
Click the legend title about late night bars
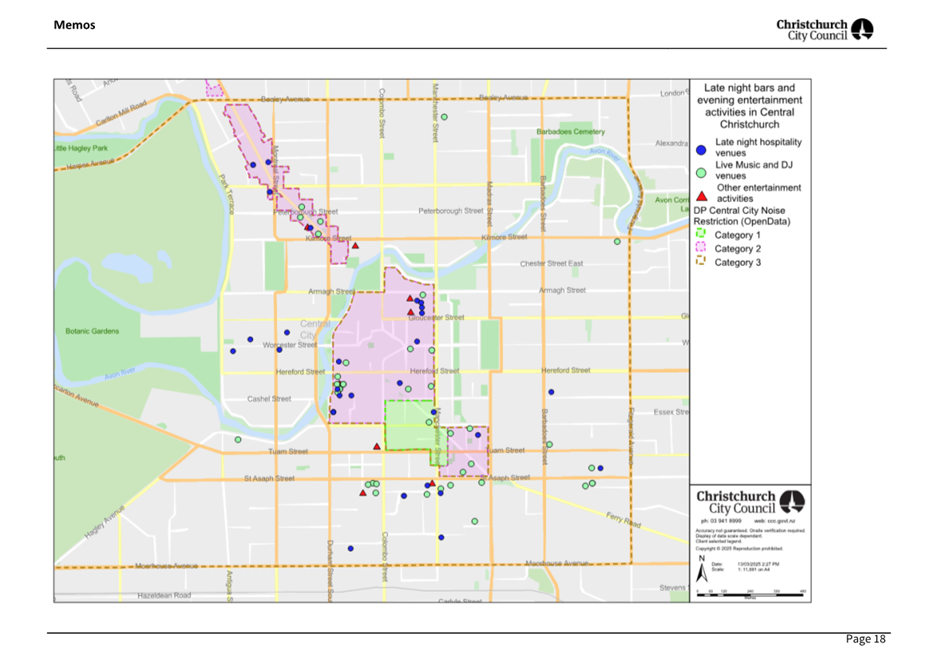[x=750, y=106]
